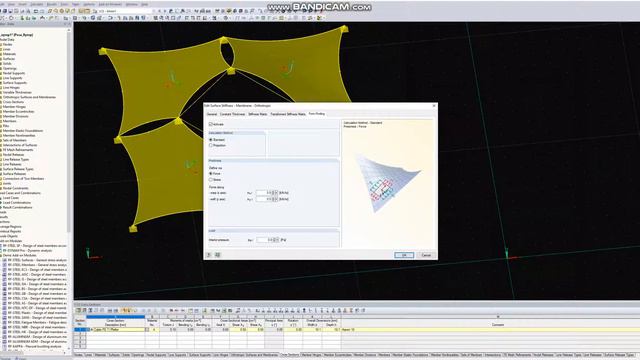Select the Form-Finding tab

pos(317,114)
